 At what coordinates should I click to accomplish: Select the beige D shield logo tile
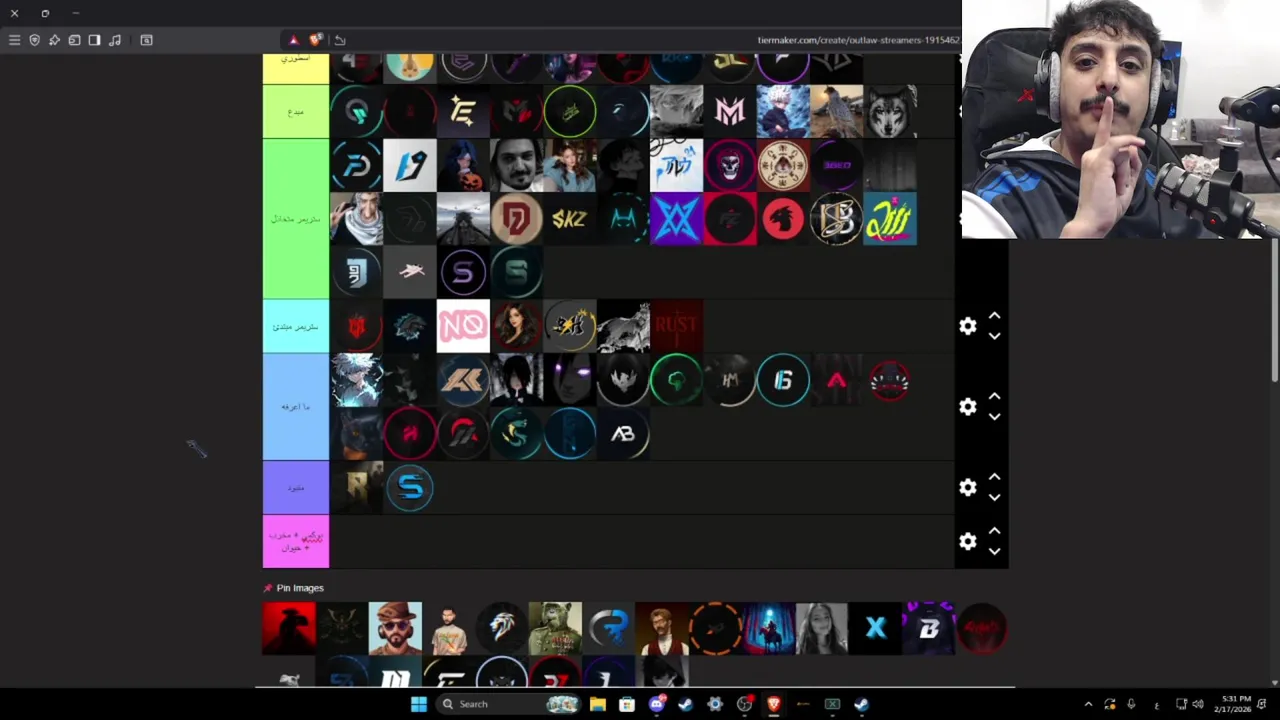click(517, 219)
